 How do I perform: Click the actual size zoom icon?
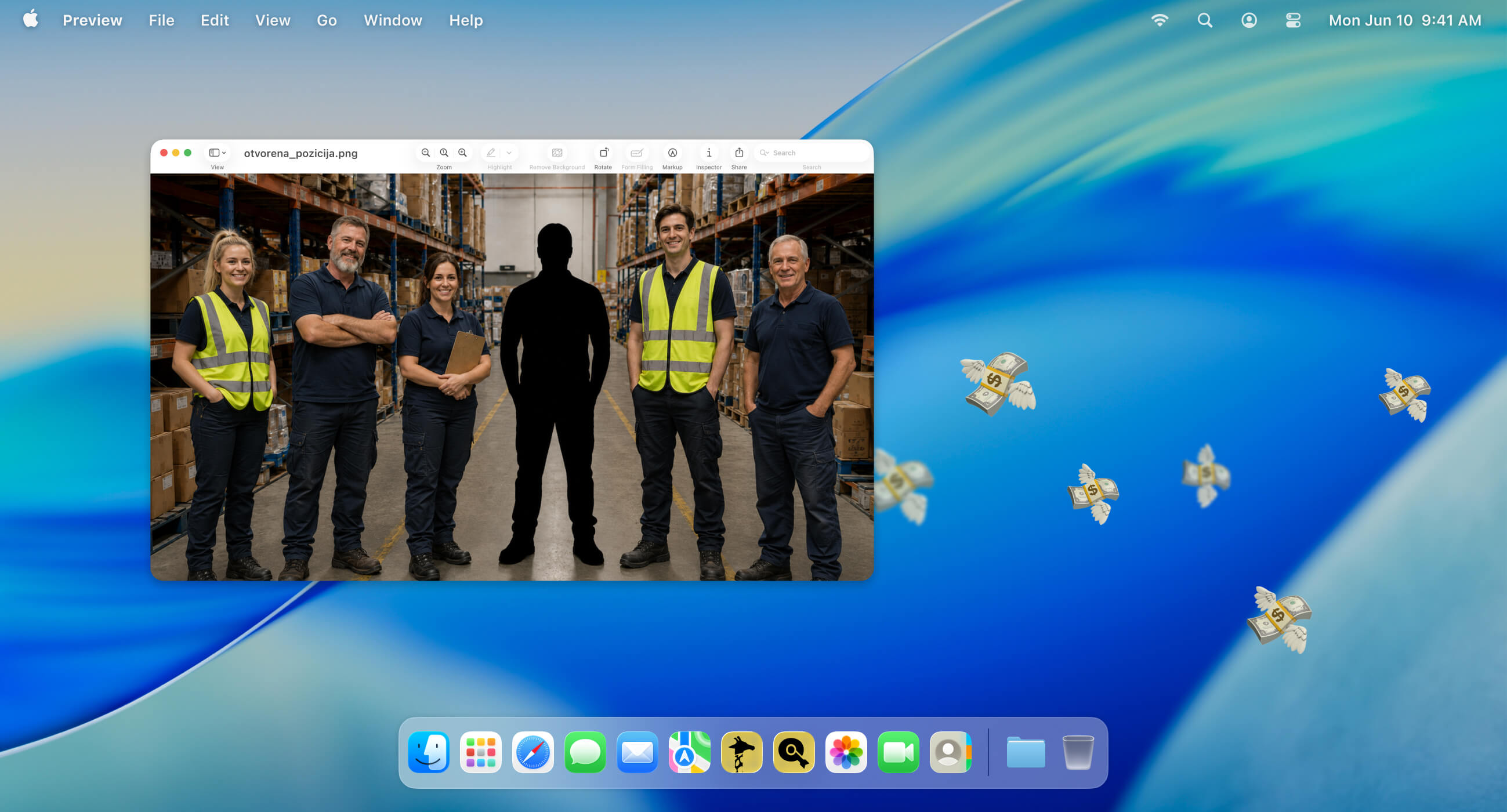pos(444,153)
